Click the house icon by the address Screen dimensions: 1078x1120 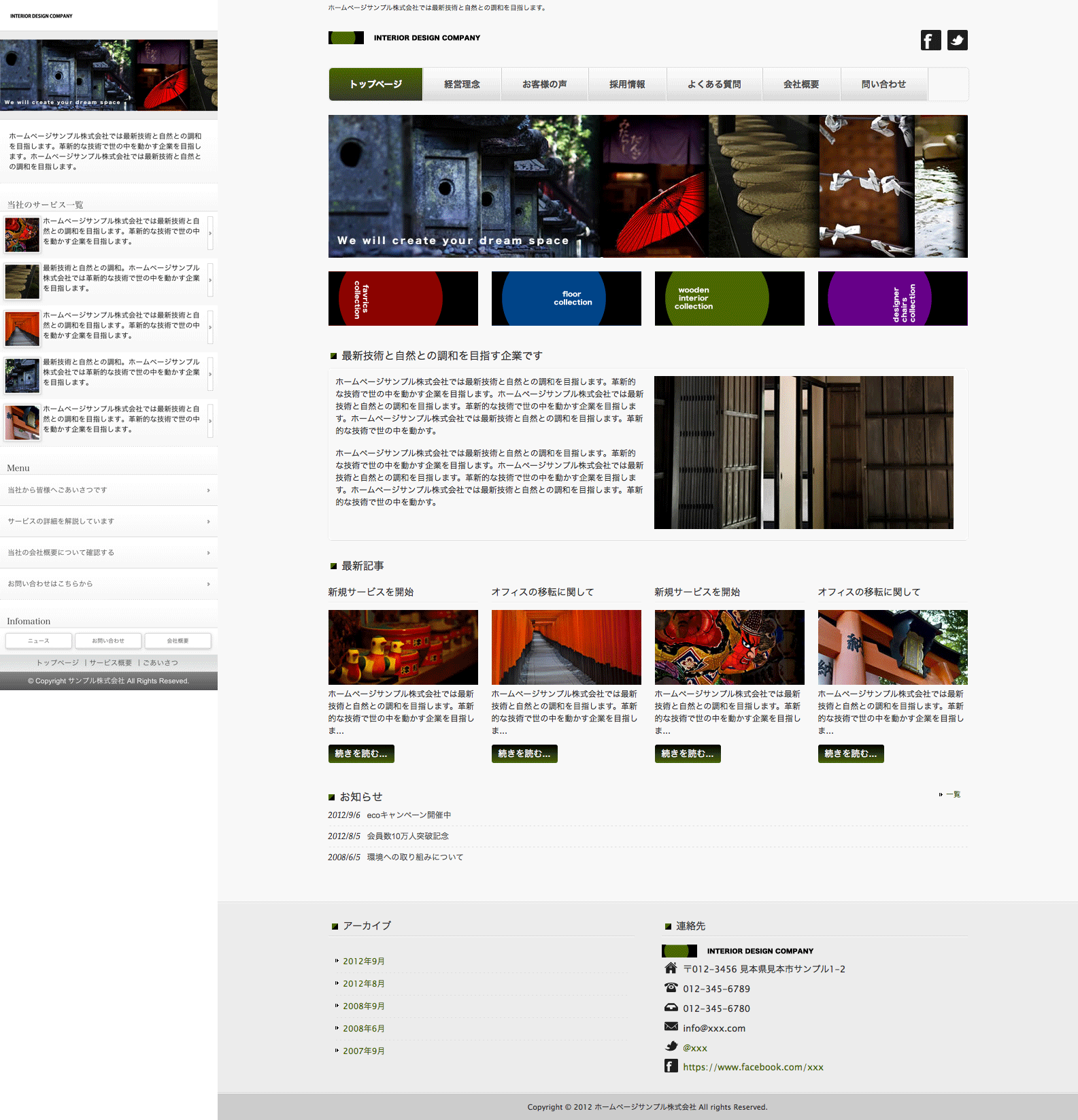point(671,968)
